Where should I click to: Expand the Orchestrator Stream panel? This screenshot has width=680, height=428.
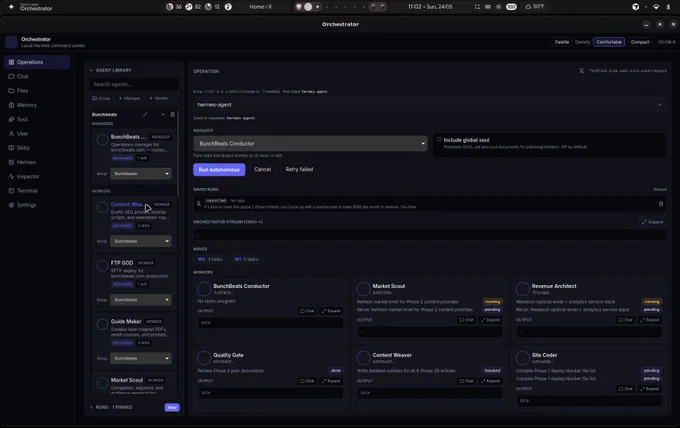tap(652, 222)
